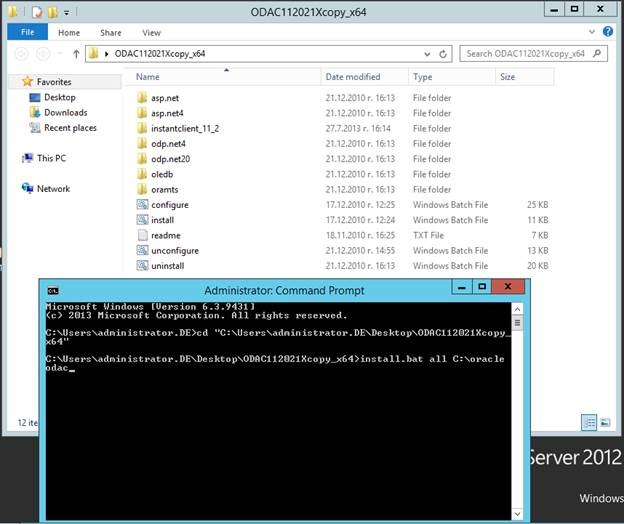The image size is (624, 524).
Task: Click the uninstall batch file icon
Action: click(142, 266)
